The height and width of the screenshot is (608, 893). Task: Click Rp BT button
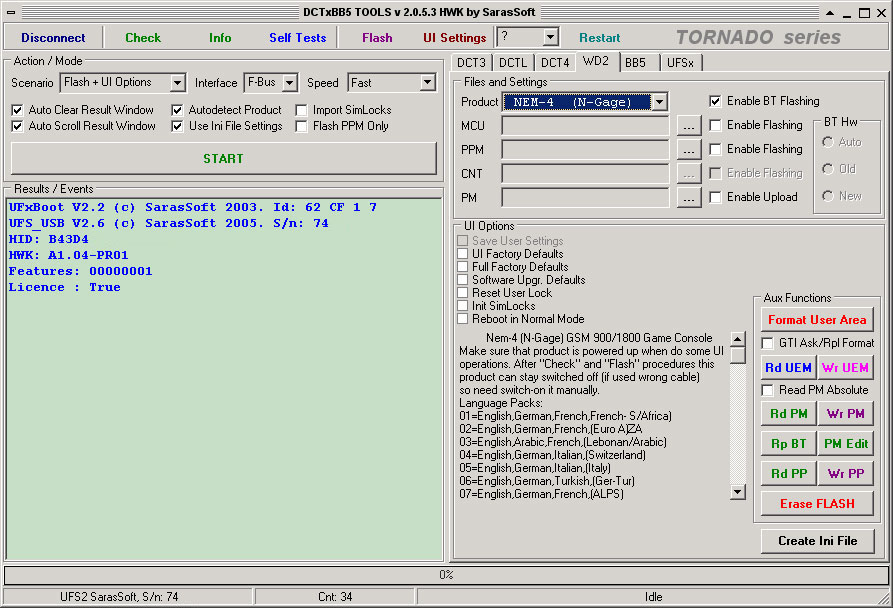coord(789,443)
